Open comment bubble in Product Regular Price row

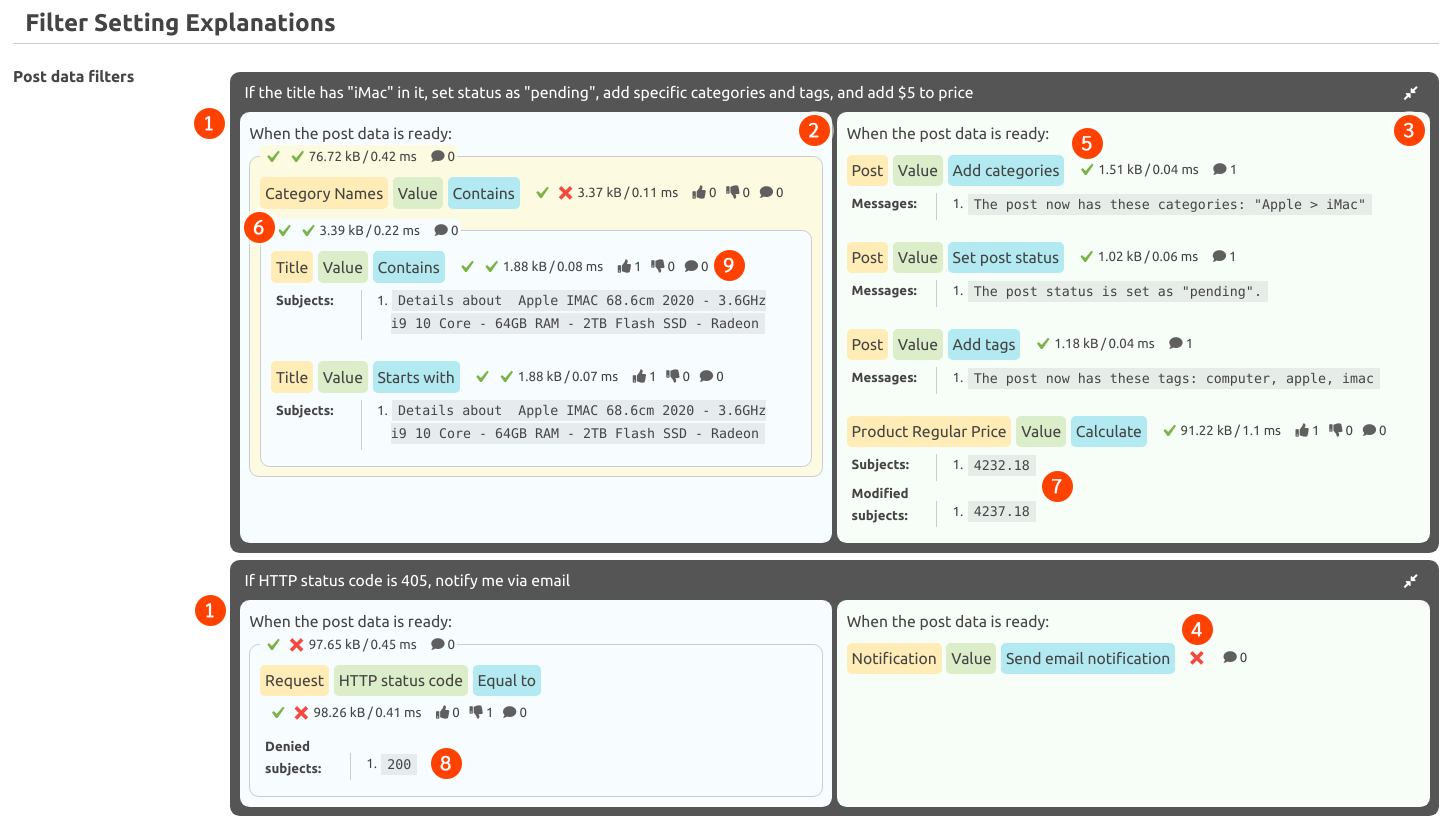pos(1369,431)
